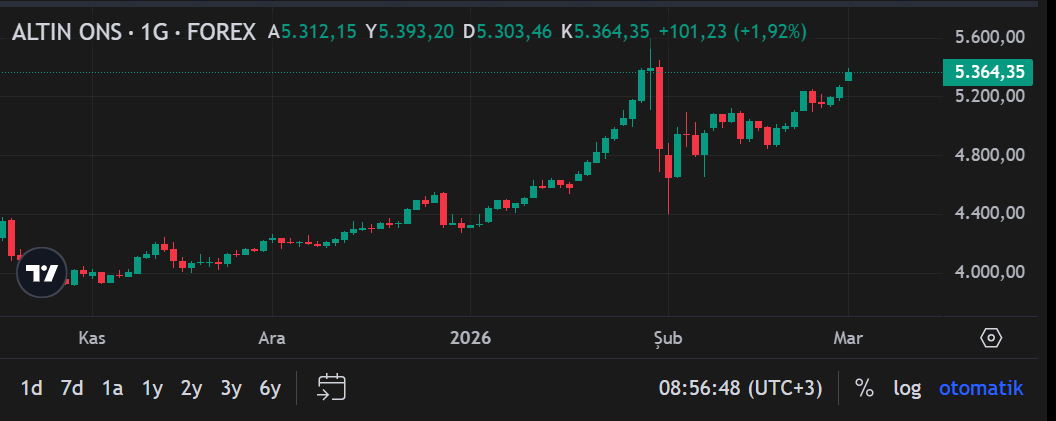
Task: Choose the 2y time range
Action: pyautogui.click(x=191, y=388)
